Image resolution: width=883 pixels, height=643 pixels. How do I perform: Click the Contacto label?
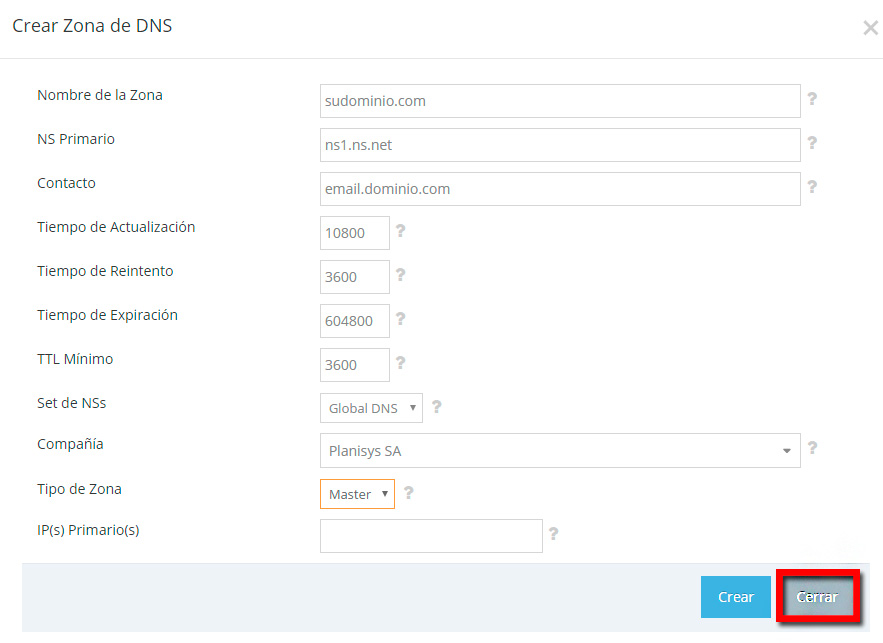click(66, 183)
